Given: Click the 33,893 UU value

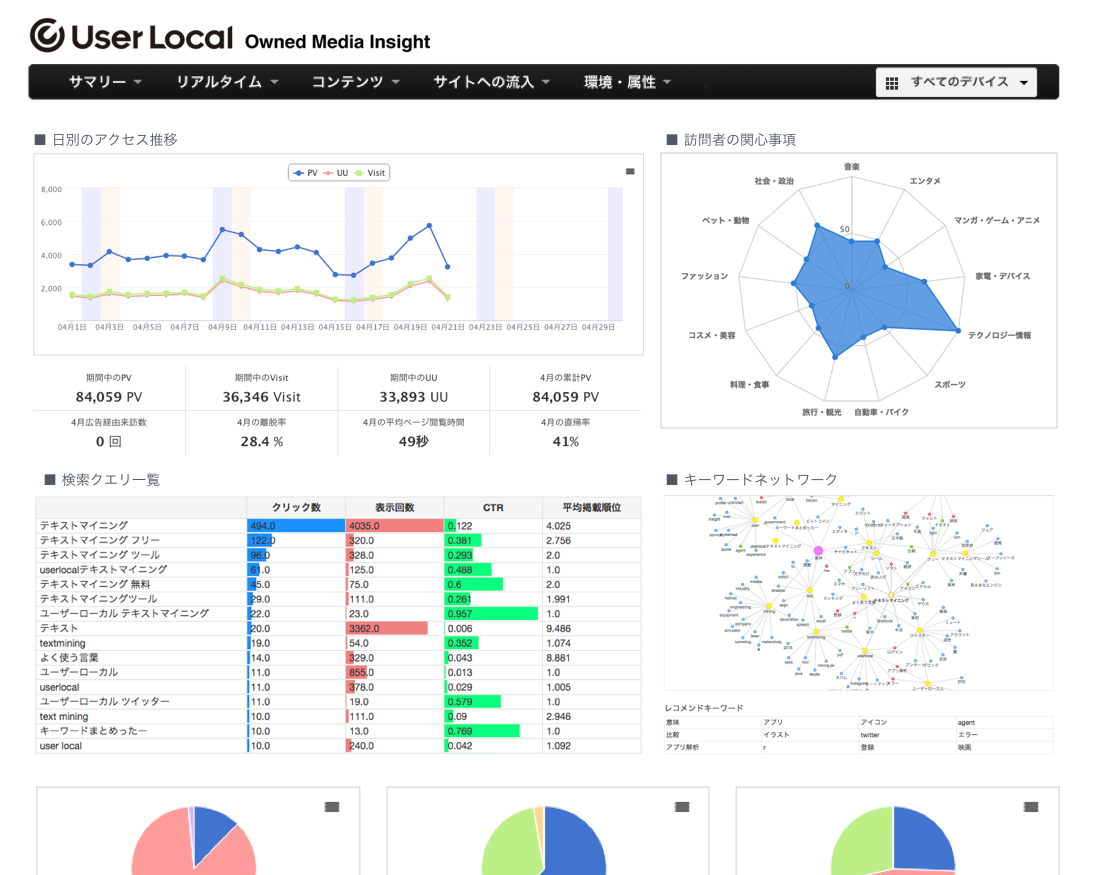Looking at the screenshot, I should pos(413,397).
